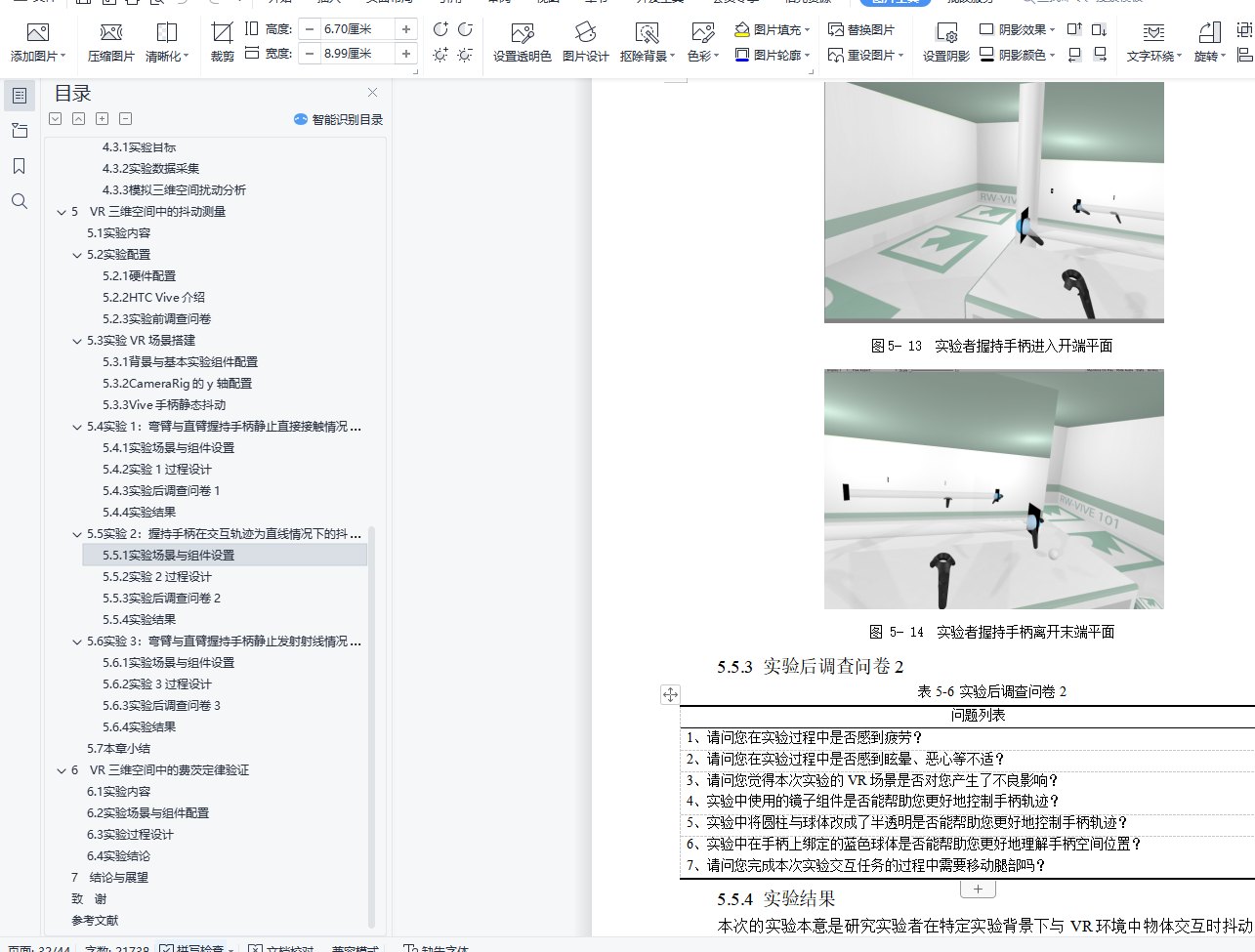Select the figure 5-13 VR scene image
Screen dimensions: 1255x952
tap(994, 202)
